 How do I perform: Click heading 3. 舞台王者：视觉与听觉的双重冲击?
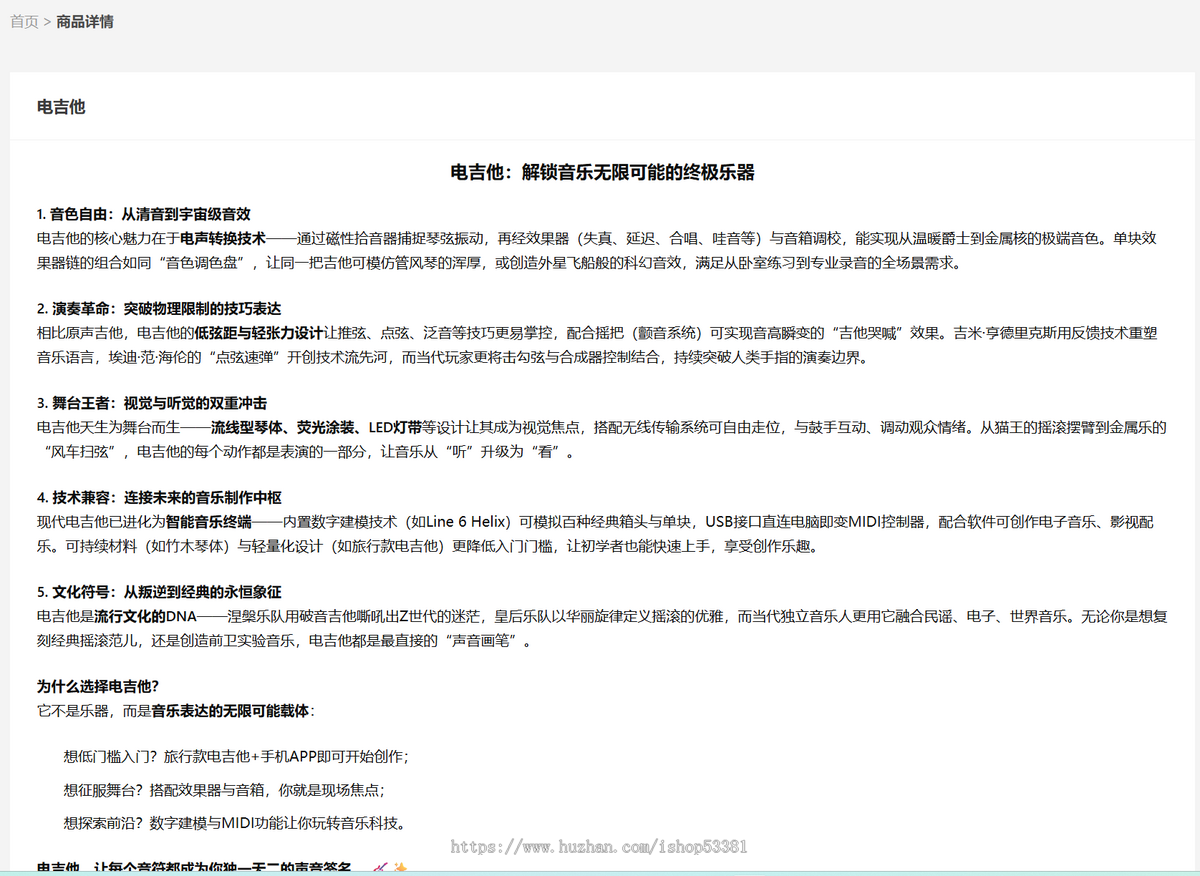pyautogui.click(x=152, y=403)
